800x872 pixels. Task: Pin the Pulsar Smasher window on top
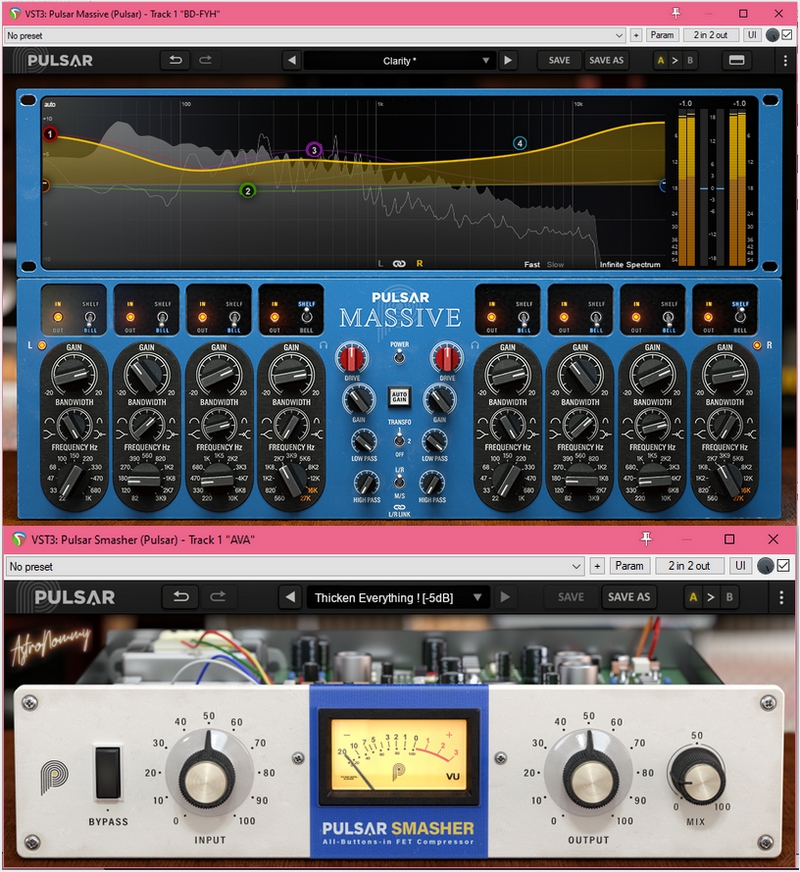point(647,540)
